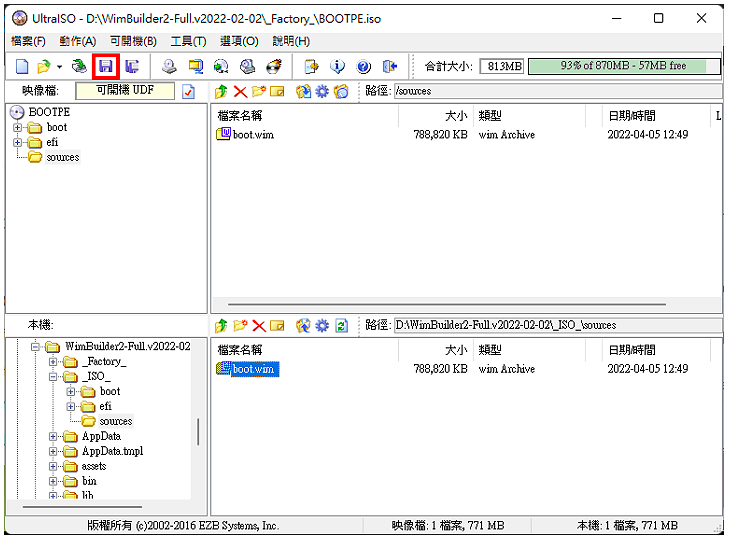Create new folder in local pane
Image resolution: width=733 pixels, height=539 pixels.
click(240, 325)
